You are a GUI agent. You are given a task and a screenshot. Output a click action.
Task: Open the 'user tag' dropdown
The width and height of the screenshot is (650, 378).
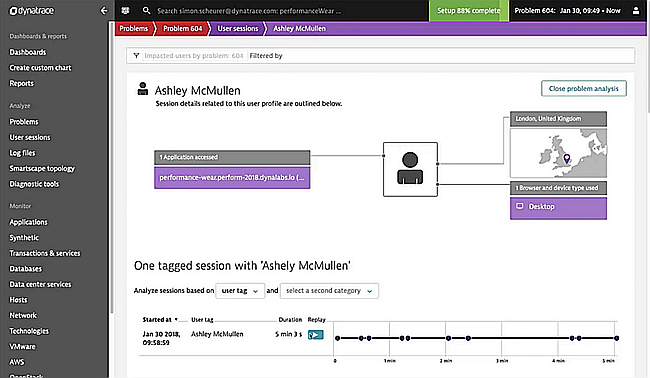click(x=240, y=291)
